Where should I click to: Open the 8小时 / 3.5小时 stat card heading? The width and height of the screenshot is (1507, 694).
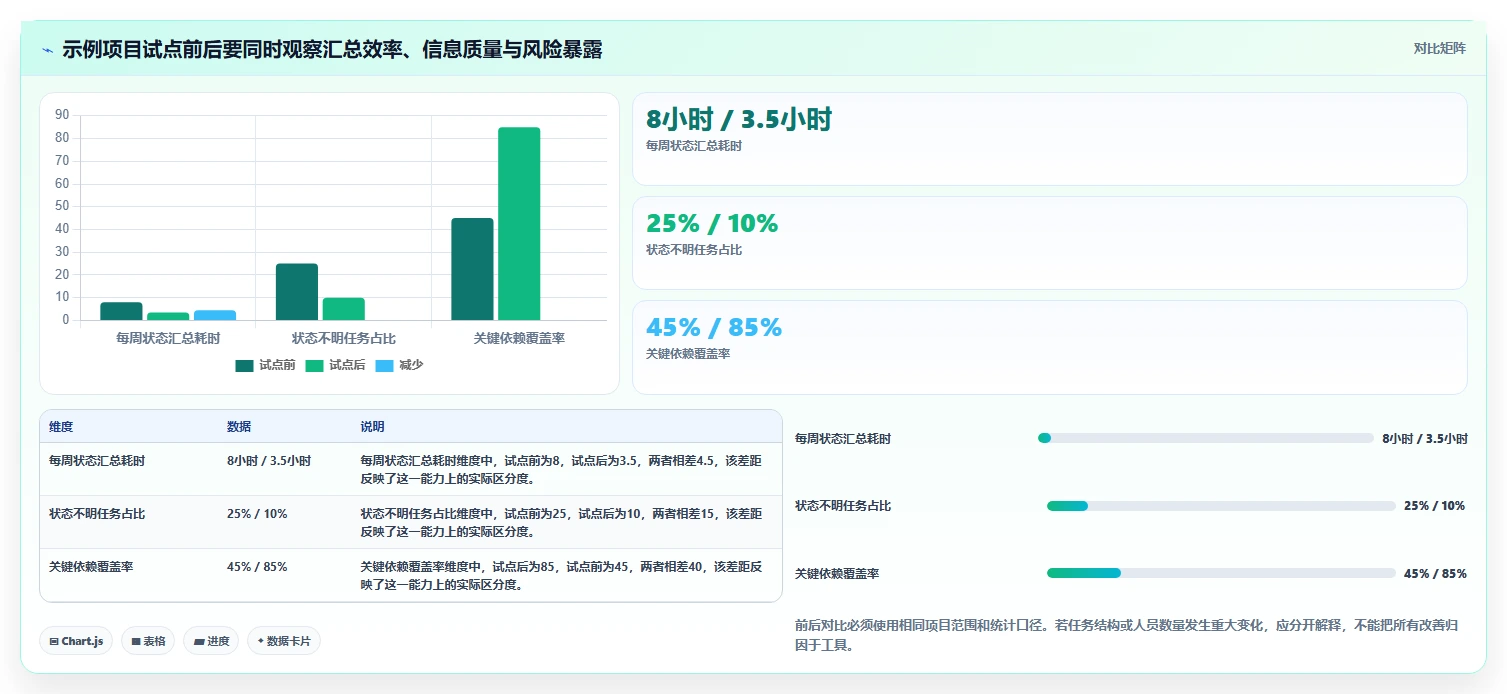[x=739, y=119]
